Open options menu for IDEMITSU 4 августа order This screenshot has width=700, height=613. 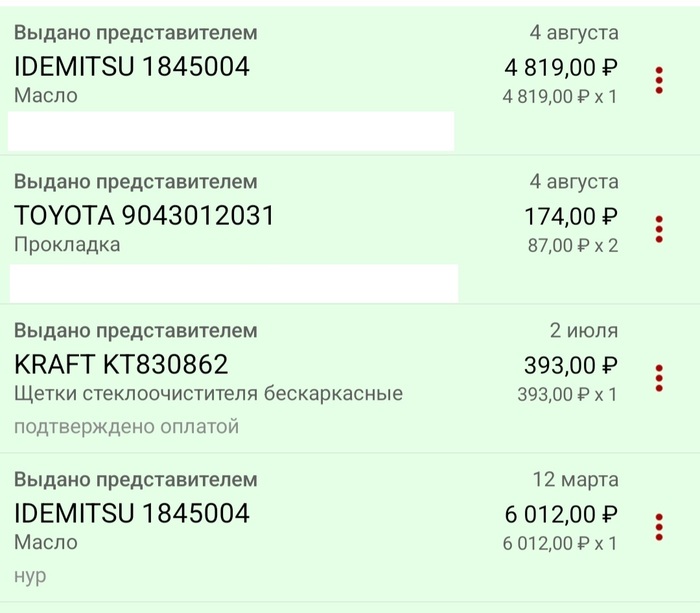pyautogui.click(x=659, y=80)
